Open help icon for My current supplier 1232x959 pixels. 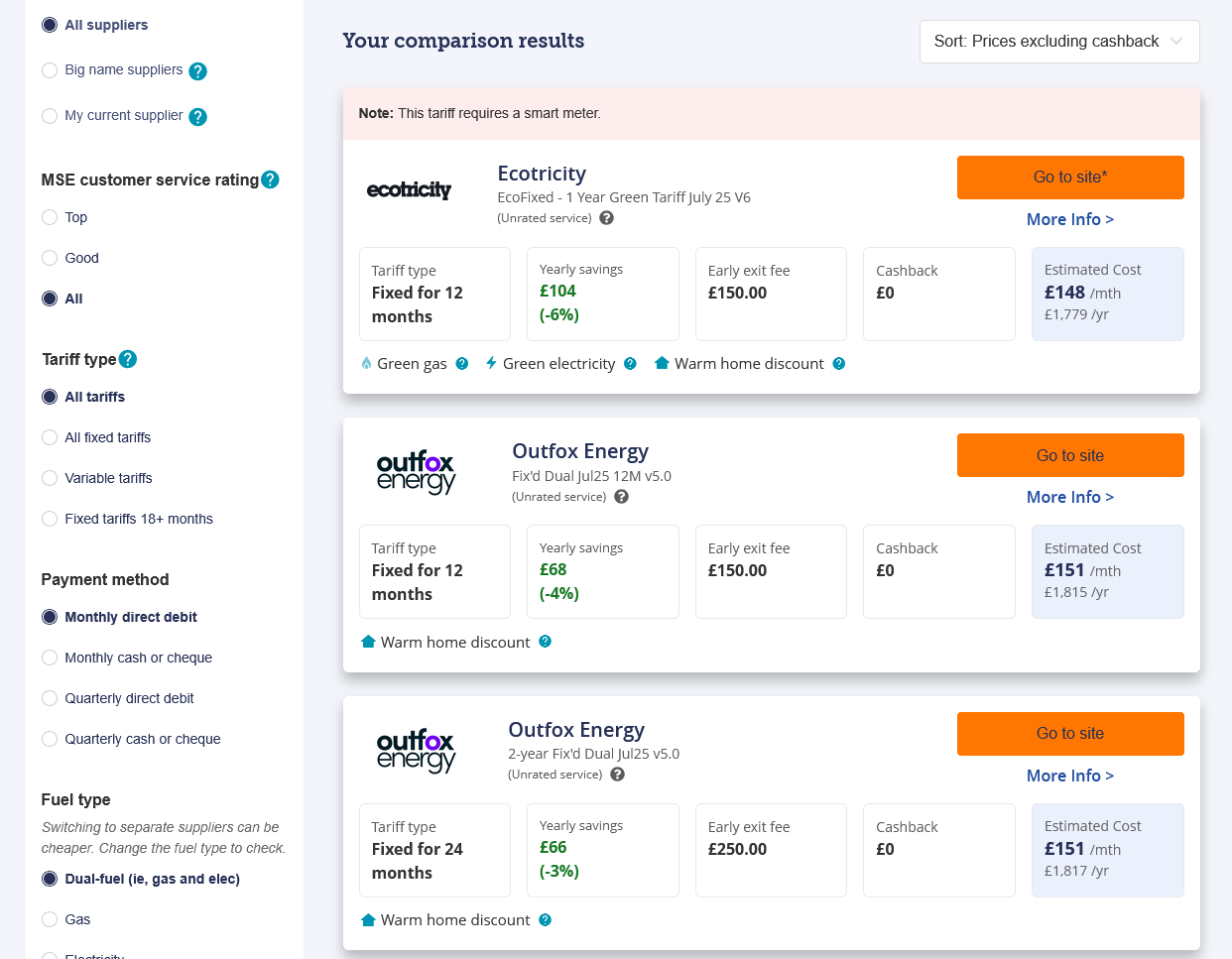pos(197,117)
